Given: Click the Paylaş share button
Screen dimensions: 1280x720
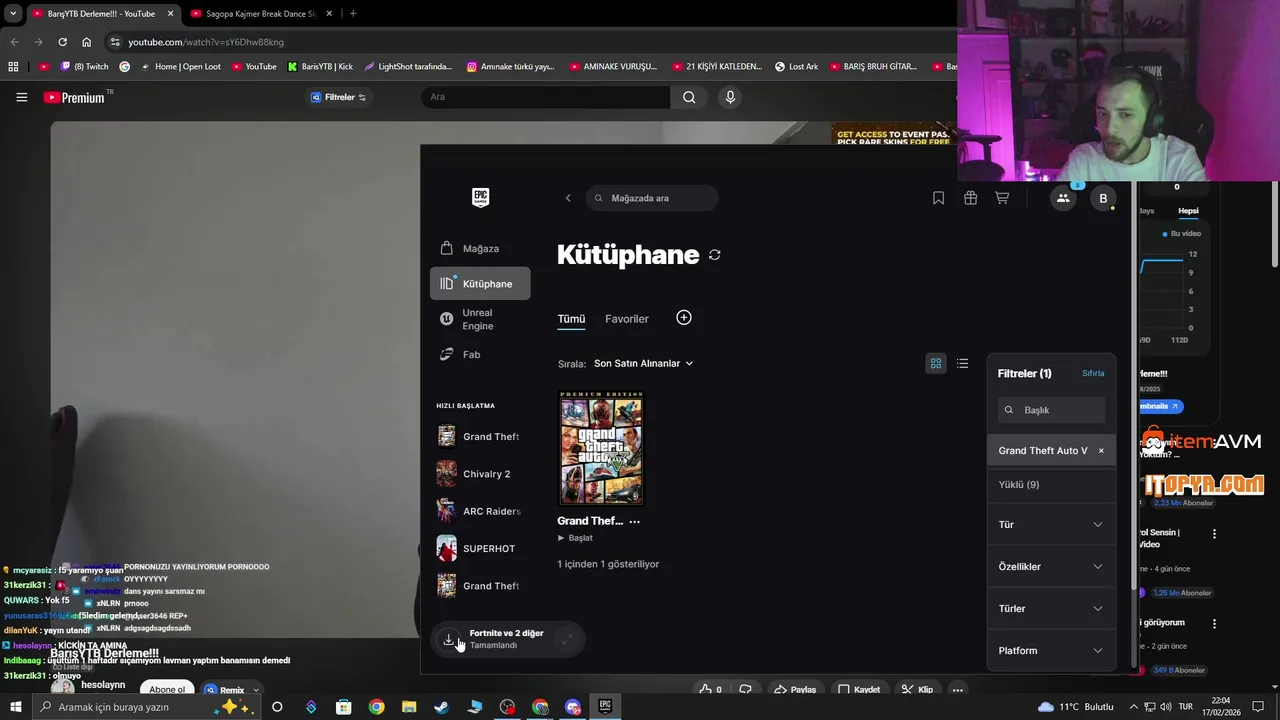Looking at the screenshot, I should 795,690.
